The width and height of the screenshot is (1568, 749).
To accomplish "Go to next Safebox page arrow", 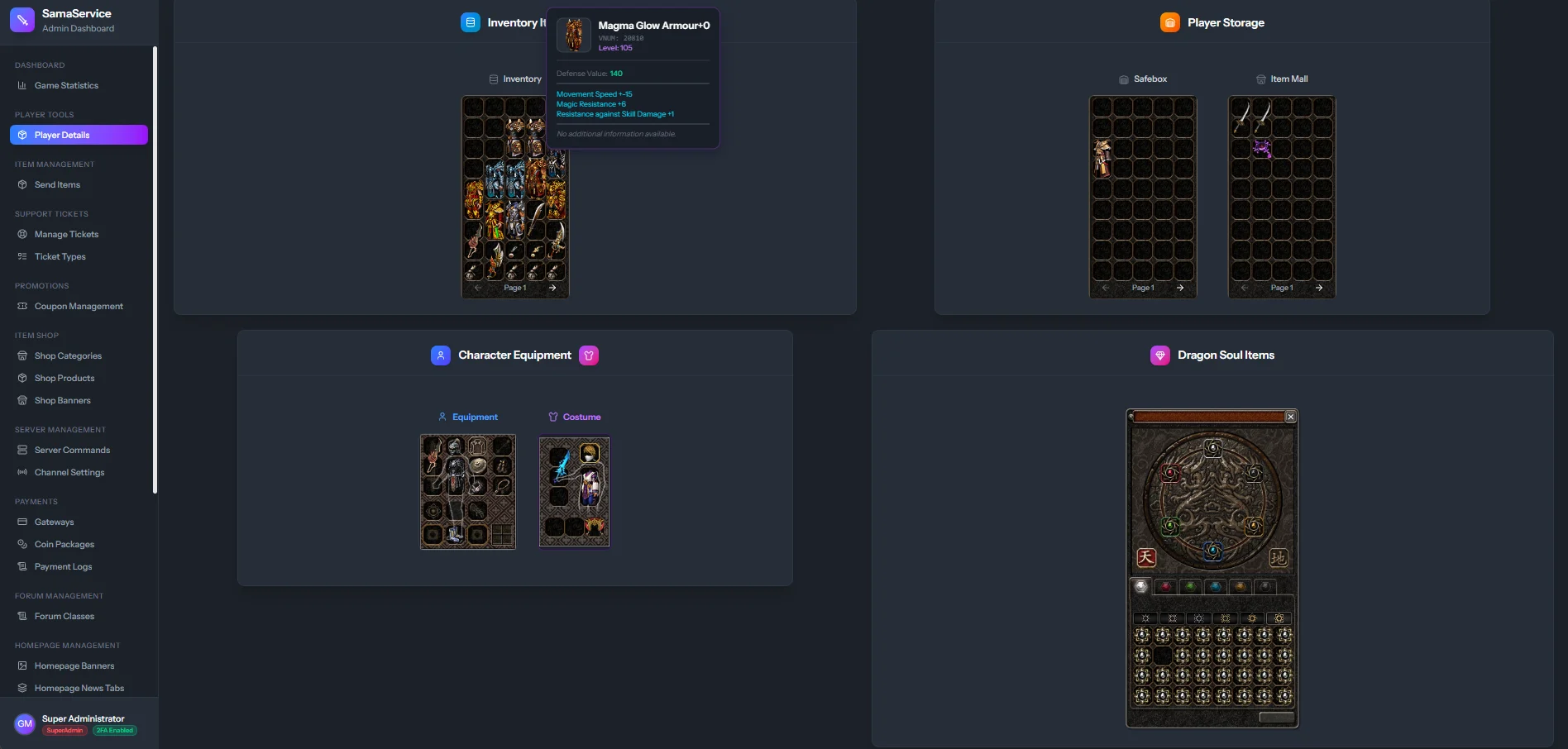I will 1180,288.
